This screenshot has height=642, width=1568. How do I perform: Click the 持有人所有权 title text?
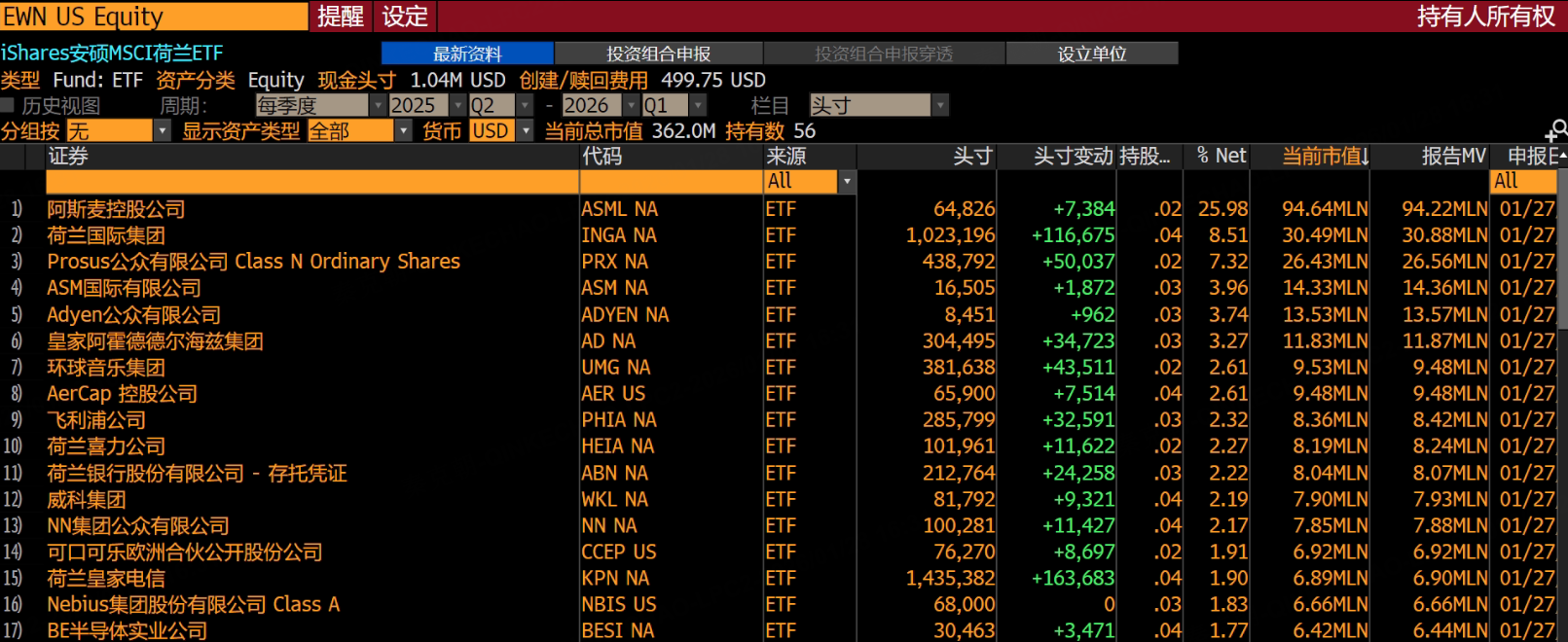1485,17
